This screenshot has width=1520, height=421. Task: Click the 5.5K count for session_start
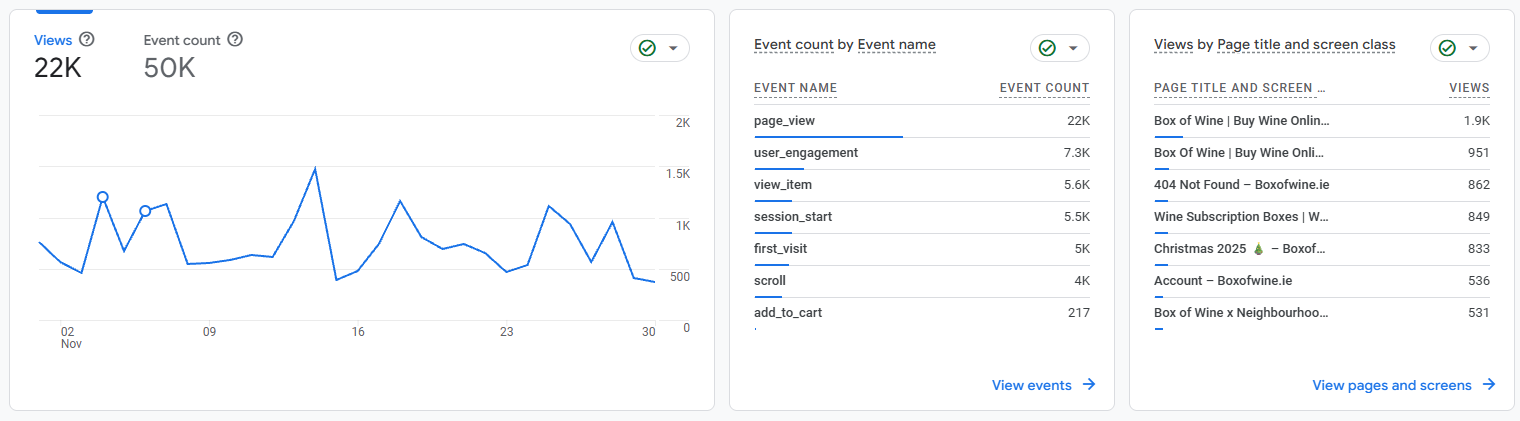(1075, 216)
